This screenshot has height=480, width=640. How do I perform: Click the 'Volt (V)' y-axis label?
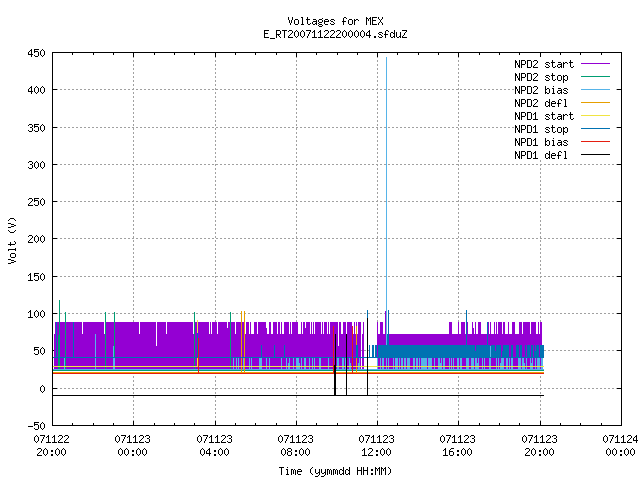pyautogui.click(x=12, y=240)
